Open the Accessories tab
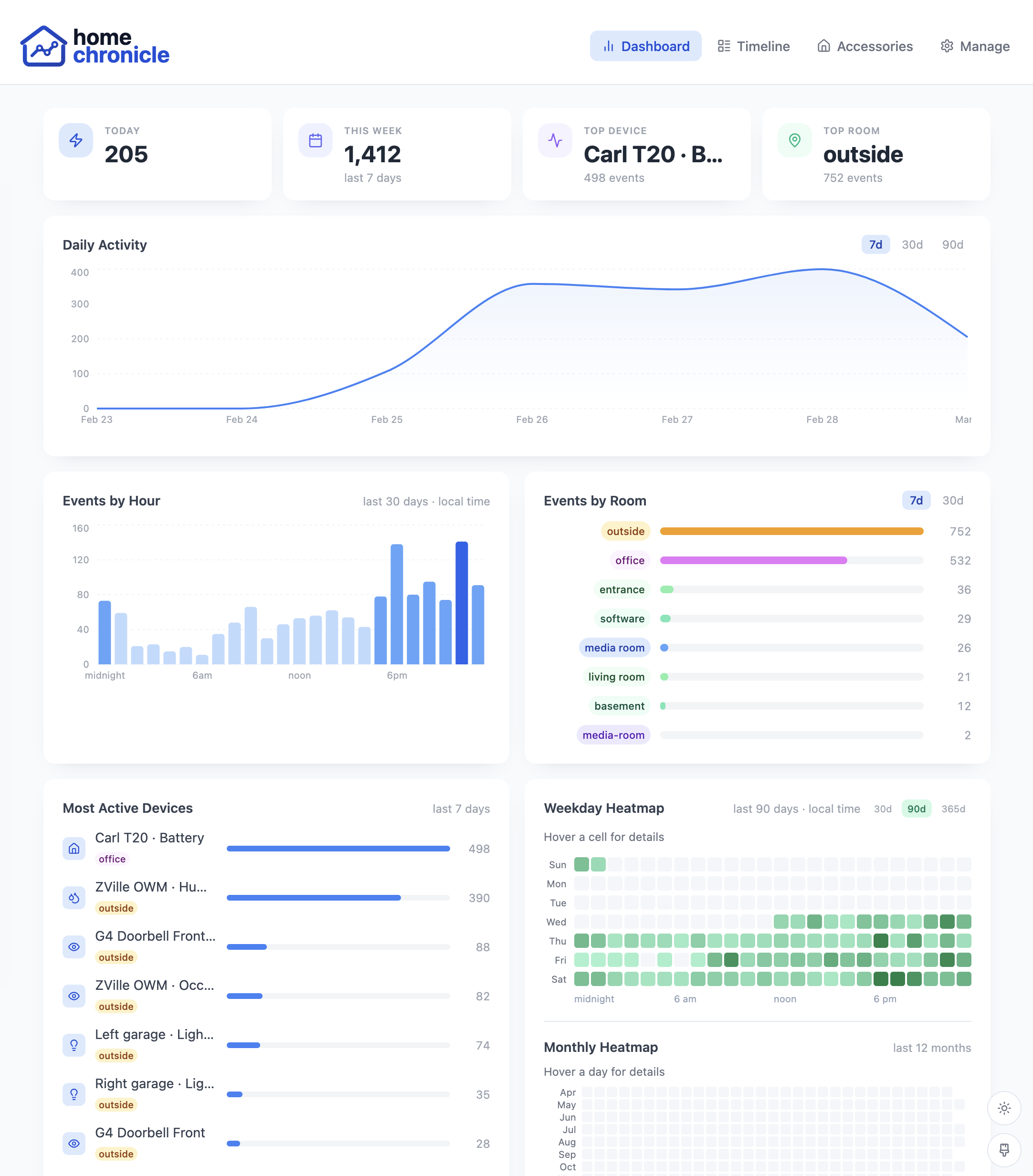Image resolution: width=1033 pixels, height=1176 pixels. tap(865, 46)
